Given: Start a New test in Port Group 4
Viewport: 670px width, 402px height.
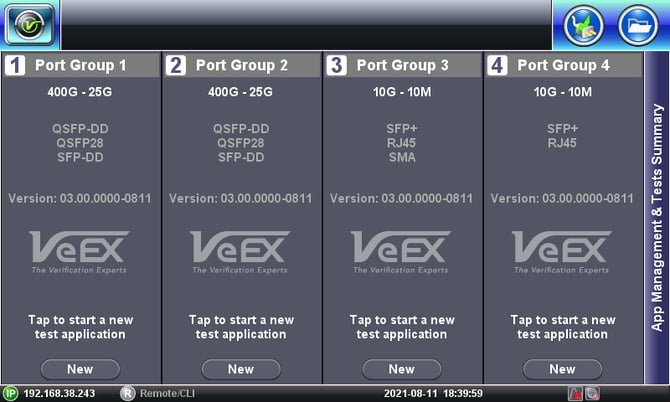Looking at the screenshot, I should (562, 369).
